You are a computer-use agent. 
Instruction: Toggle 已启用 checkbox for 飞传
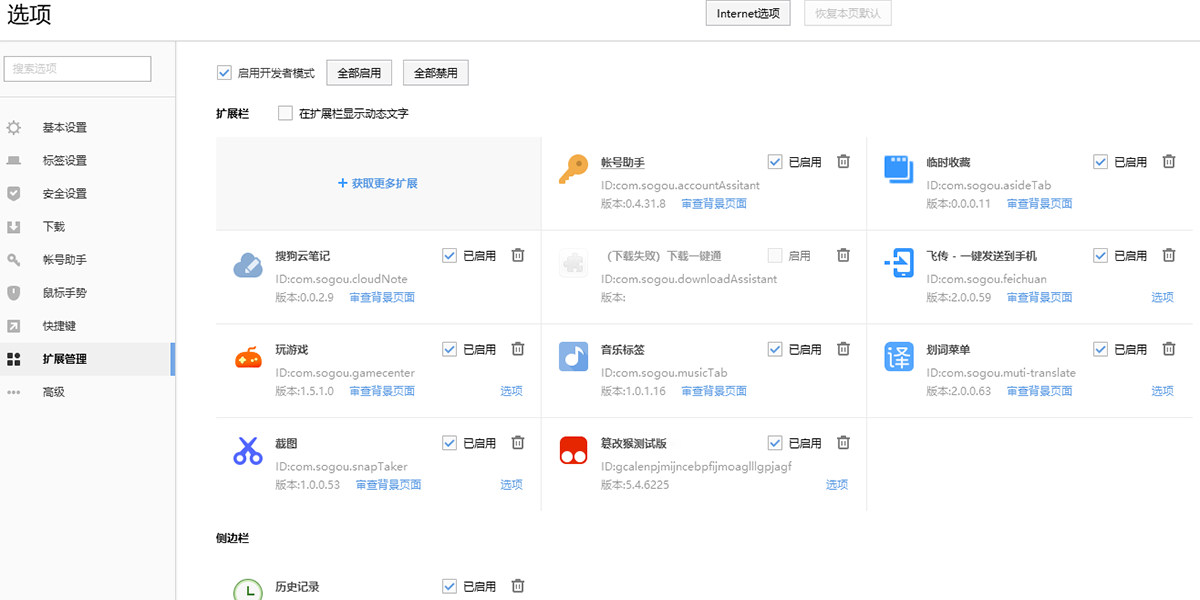pyautogui.click(x=1101, y=256)
